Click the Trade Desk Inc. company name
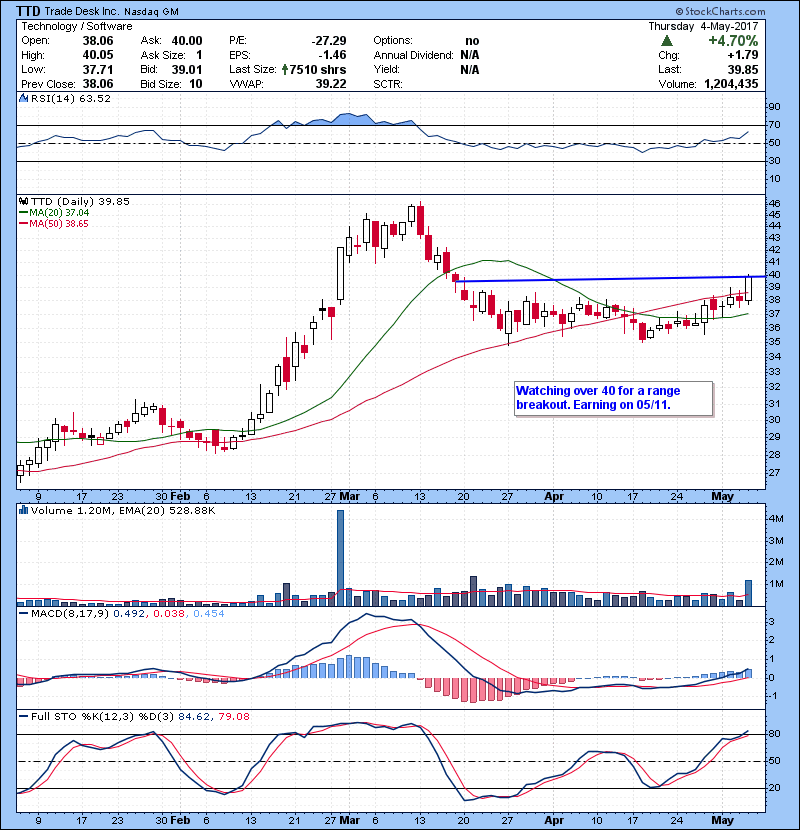The width and height of the screenshot is (800, 830). tap(82, 11)
